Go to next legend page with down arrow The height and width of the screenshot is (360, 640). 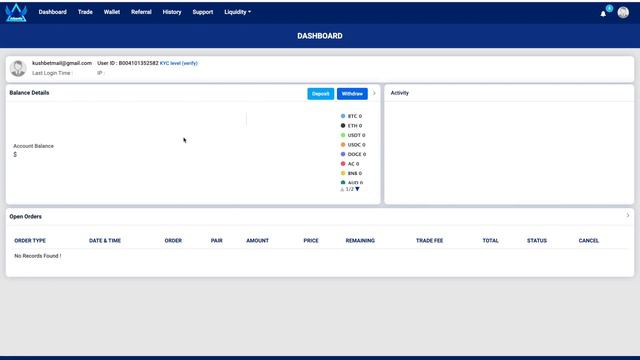[358, 189]
